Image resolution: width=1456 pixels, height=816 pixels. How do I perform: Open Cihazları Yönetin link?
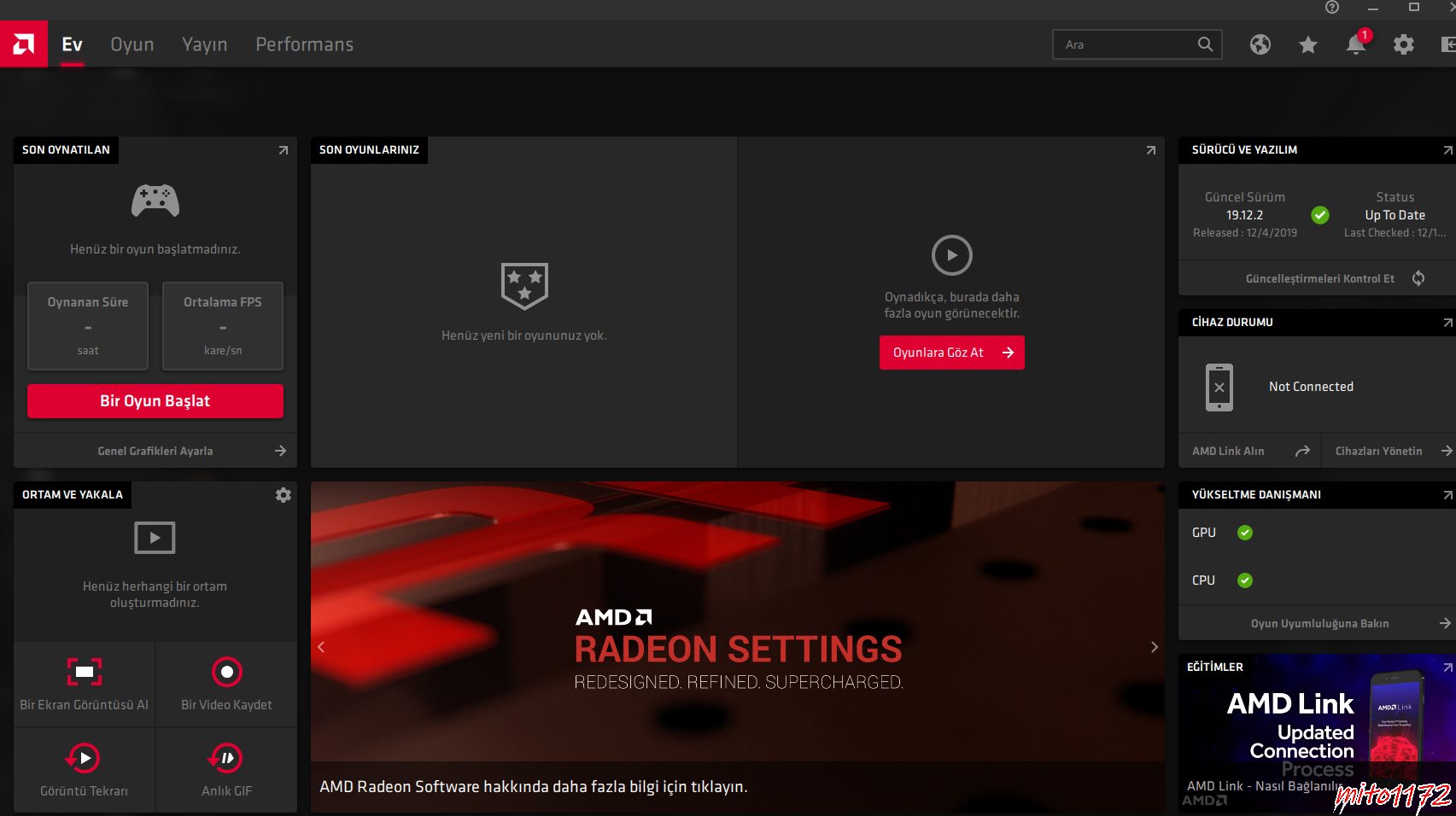pyautogui.click(x=1379, y=451)
